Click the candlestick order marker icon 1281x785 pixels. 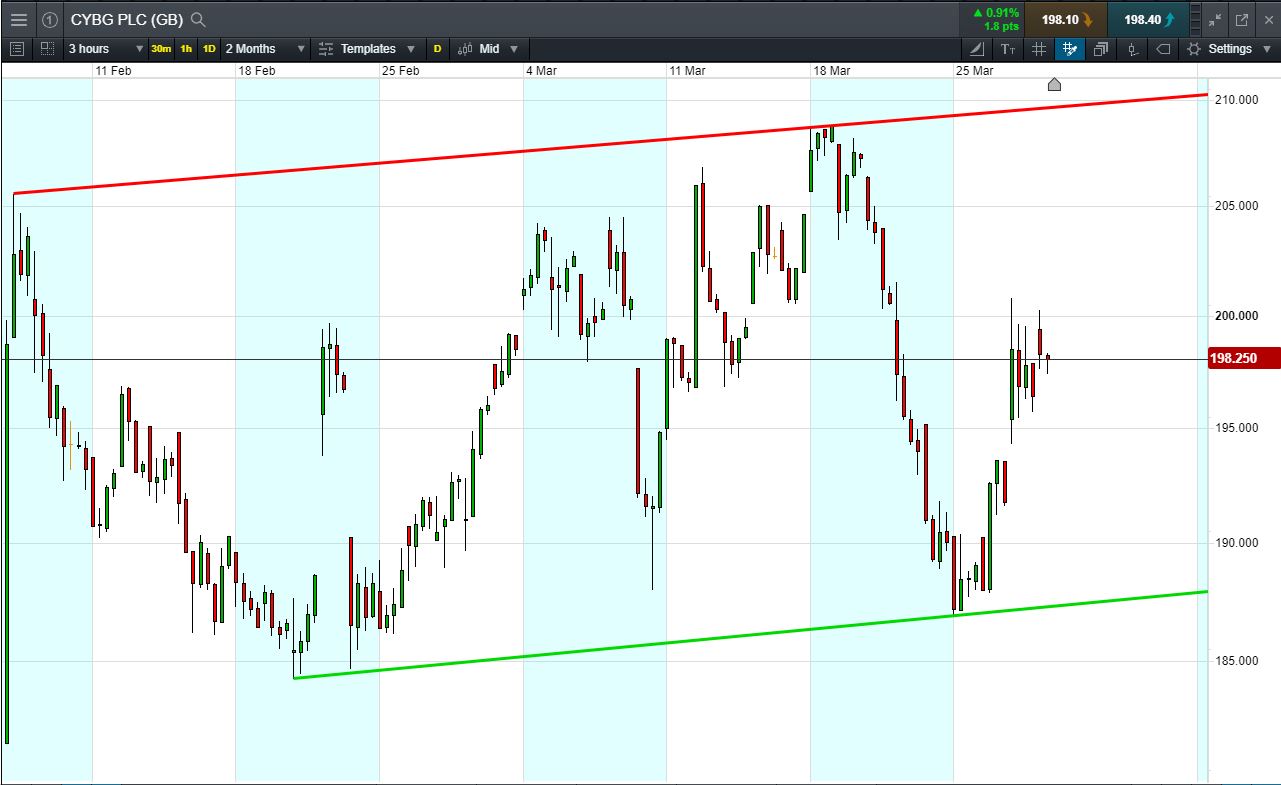click(1132, 49)
